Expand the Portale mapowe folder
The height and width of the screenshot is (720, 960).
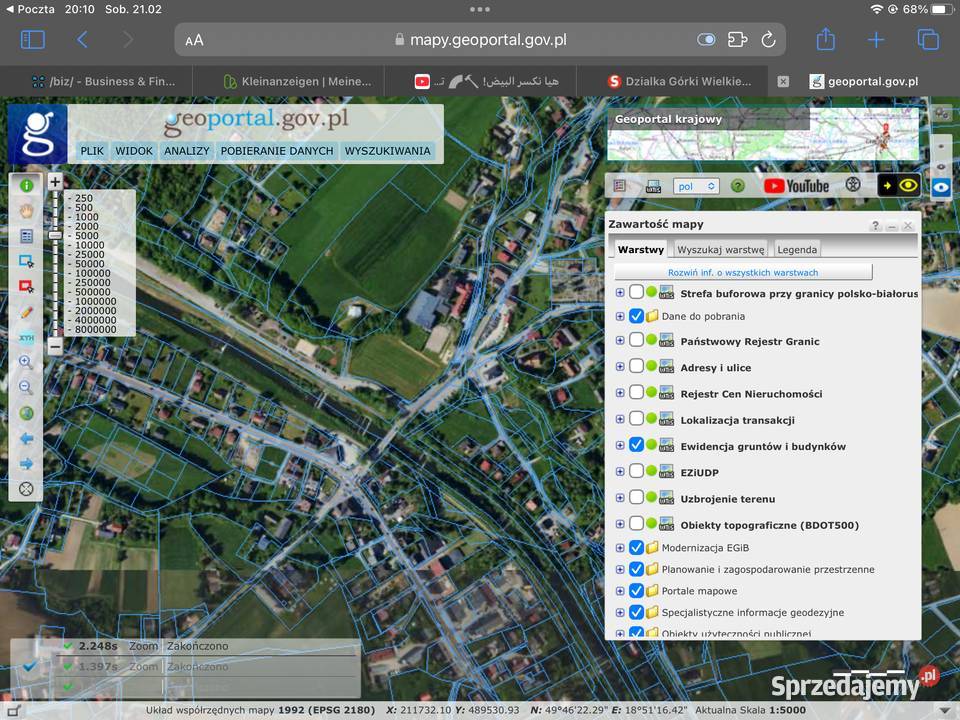coord(620,591)
